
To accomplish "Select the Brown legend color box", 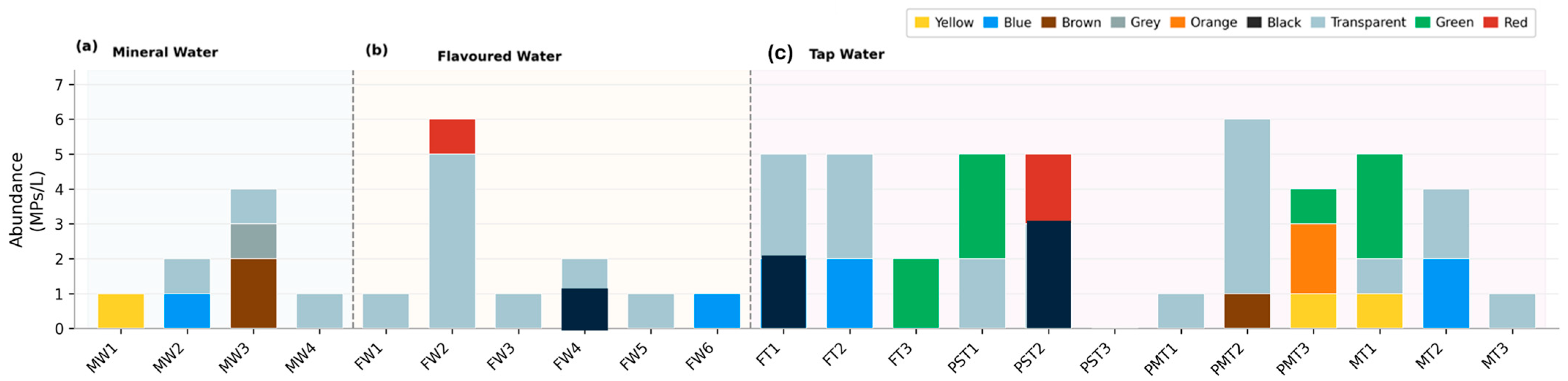I will click(1049, 23).
